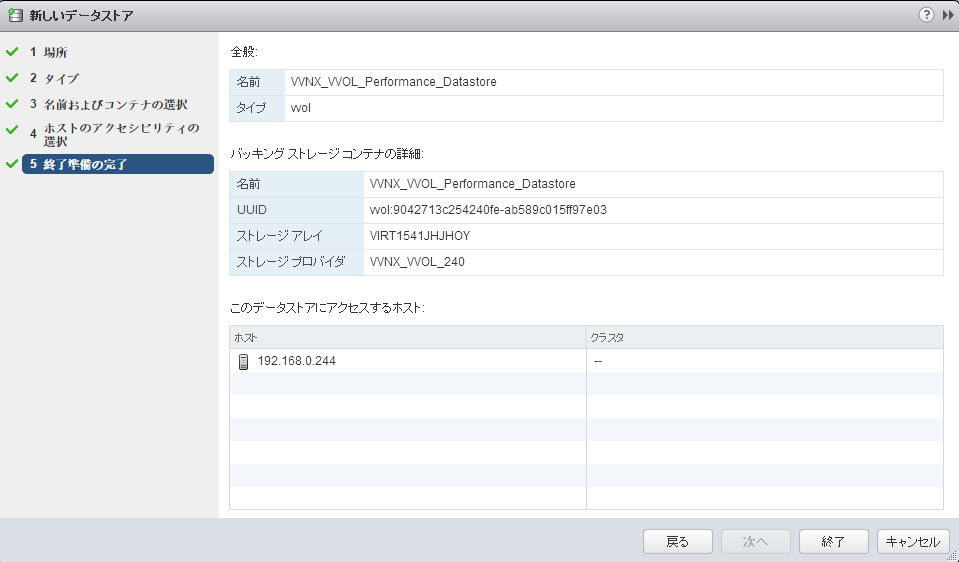Viewport: 959px width, 562px height.
Task: Select the 192.168.0.244 host row
Action: click(x=587, y=361)
